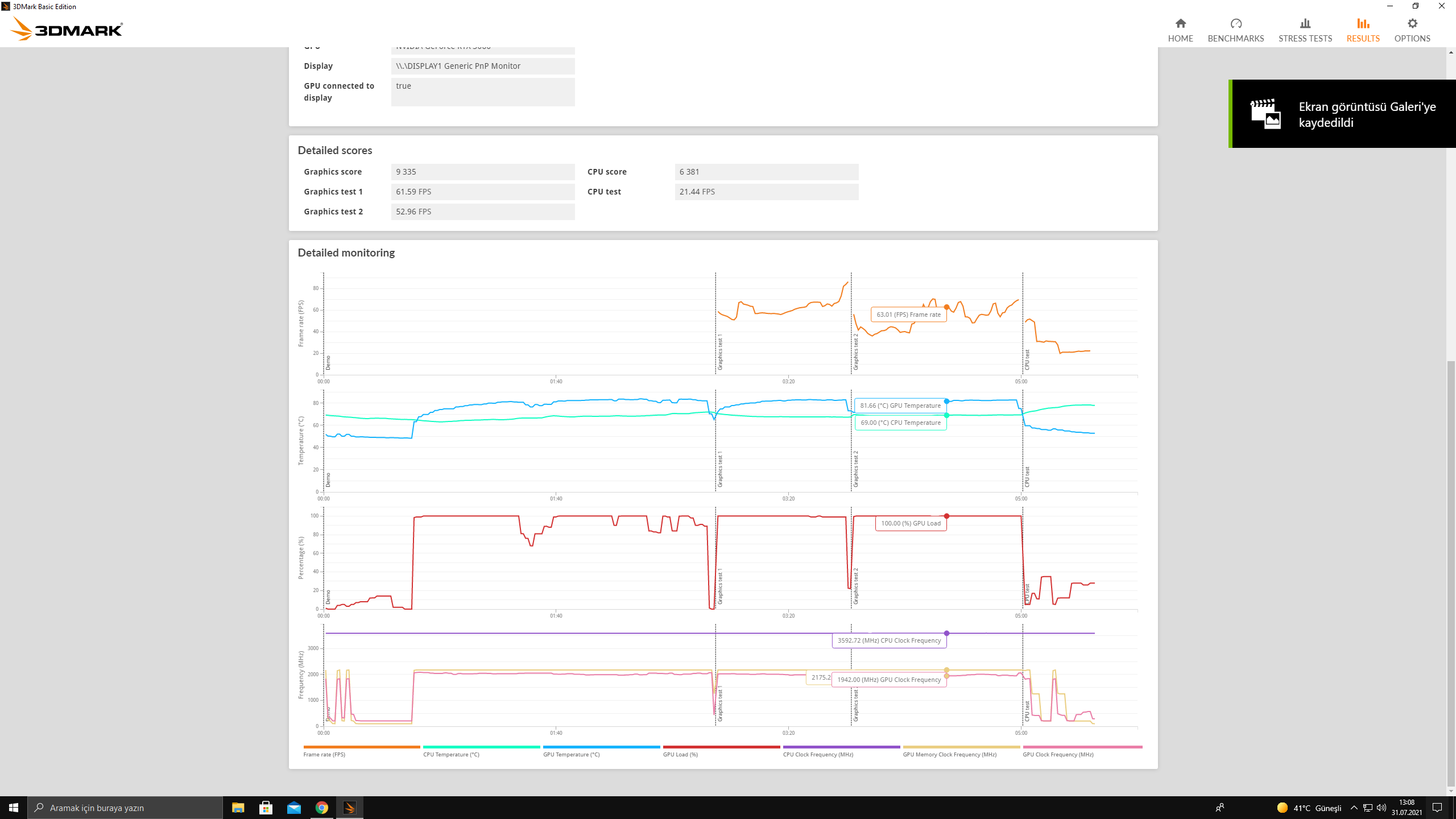Open Mail app in taskbar
Image resolution: width=1456 pixels, height=819 pixels.
(294, 808)
